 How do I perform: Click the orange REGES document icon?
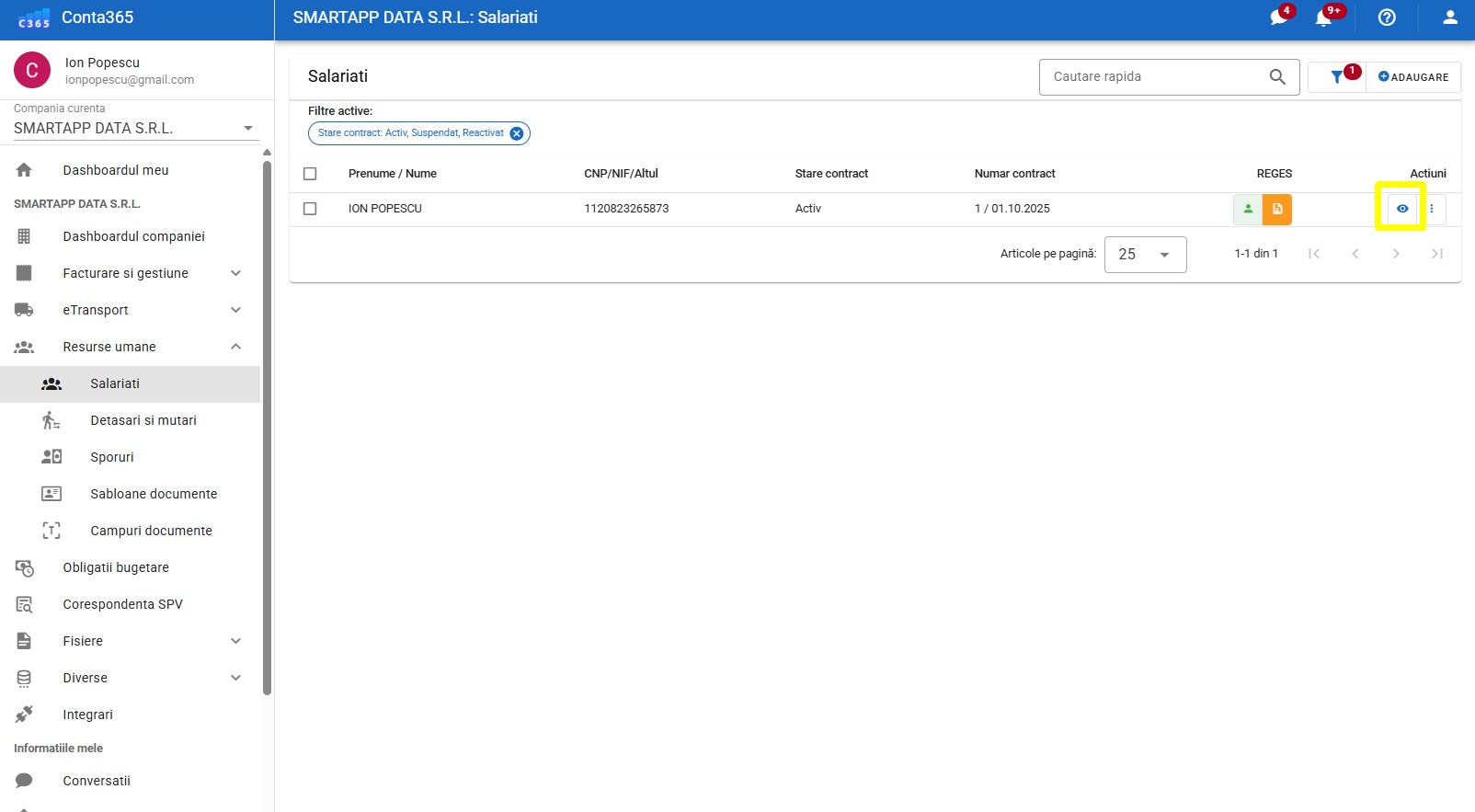pos(1277,210)
